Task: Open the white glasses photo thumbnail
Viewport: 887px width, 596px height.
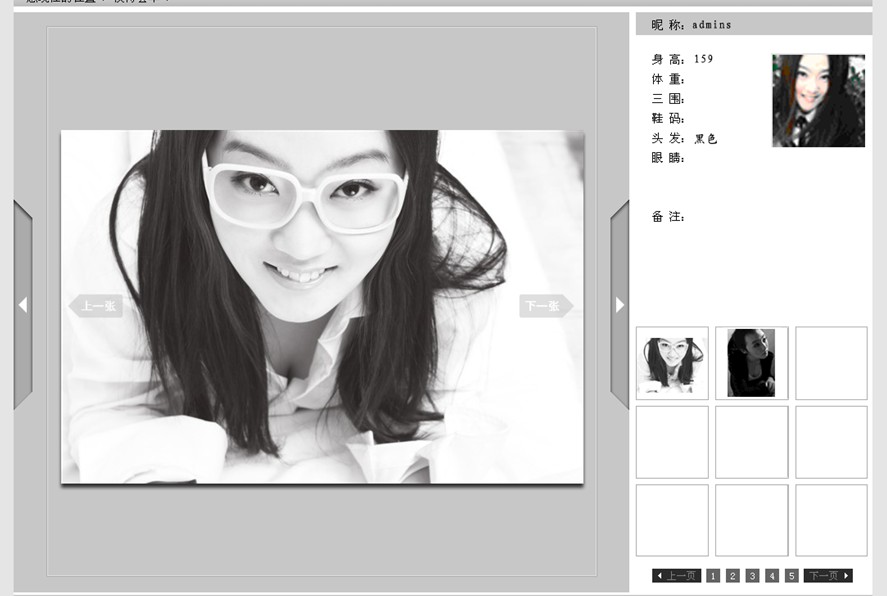Action: coord(672,363)
